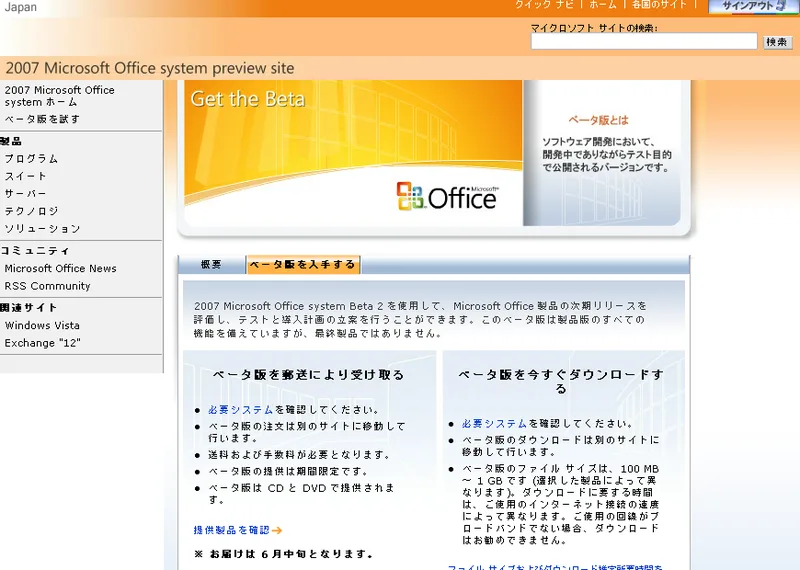Click the 検索 search button
800x570 pixels.
[777, 42]
